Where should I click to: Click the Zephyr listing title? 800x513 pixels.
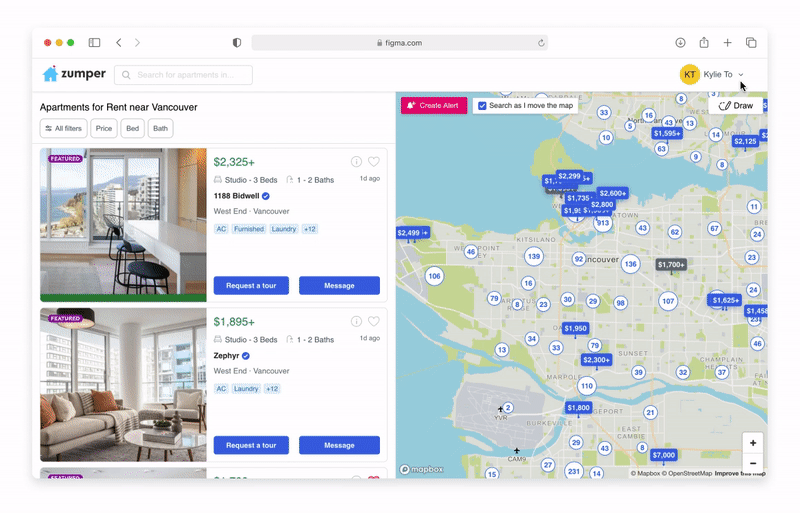tap(227, 356)
